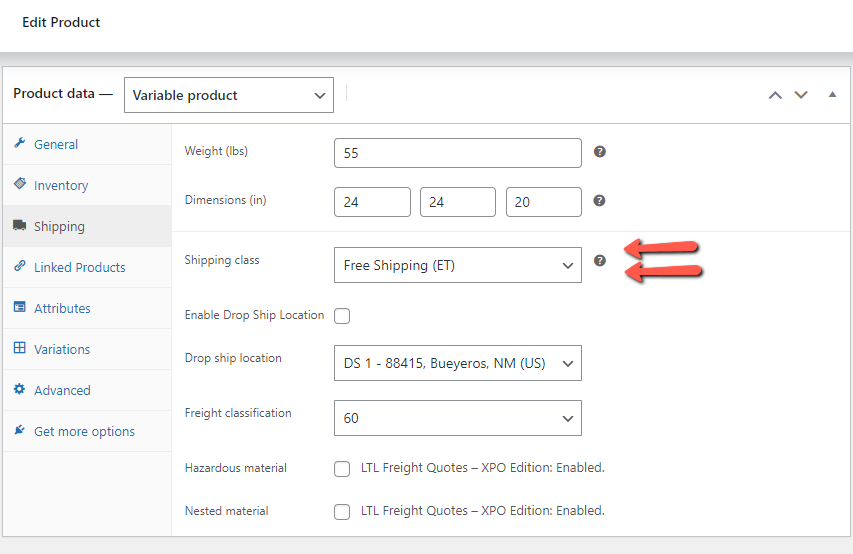
Task: Open the Shipping class dropdown
Action: pos(457,265)
